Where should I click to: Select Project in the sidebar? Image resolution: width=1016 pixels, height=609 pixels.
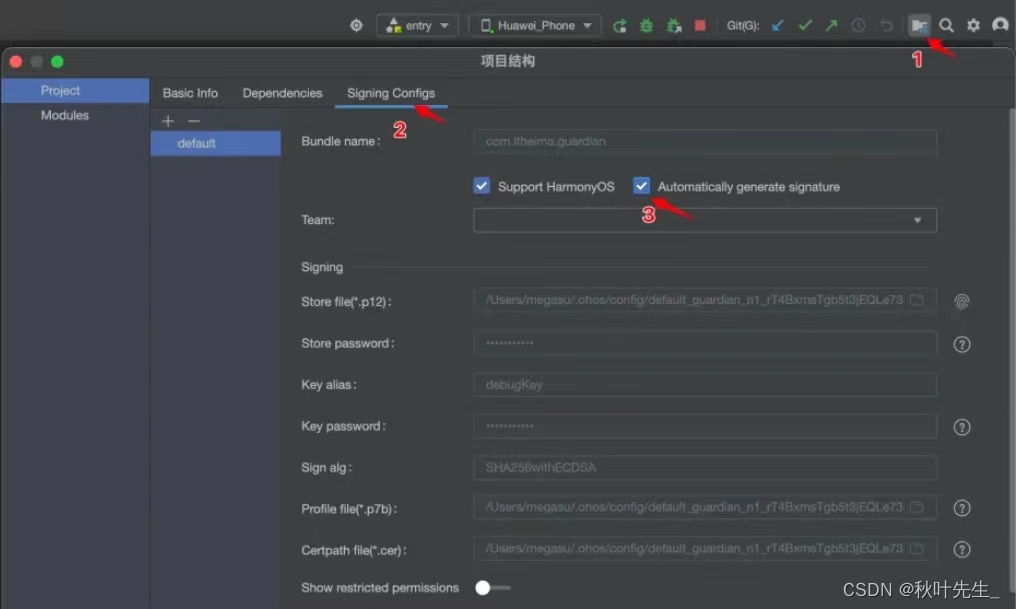click(75, 91)
